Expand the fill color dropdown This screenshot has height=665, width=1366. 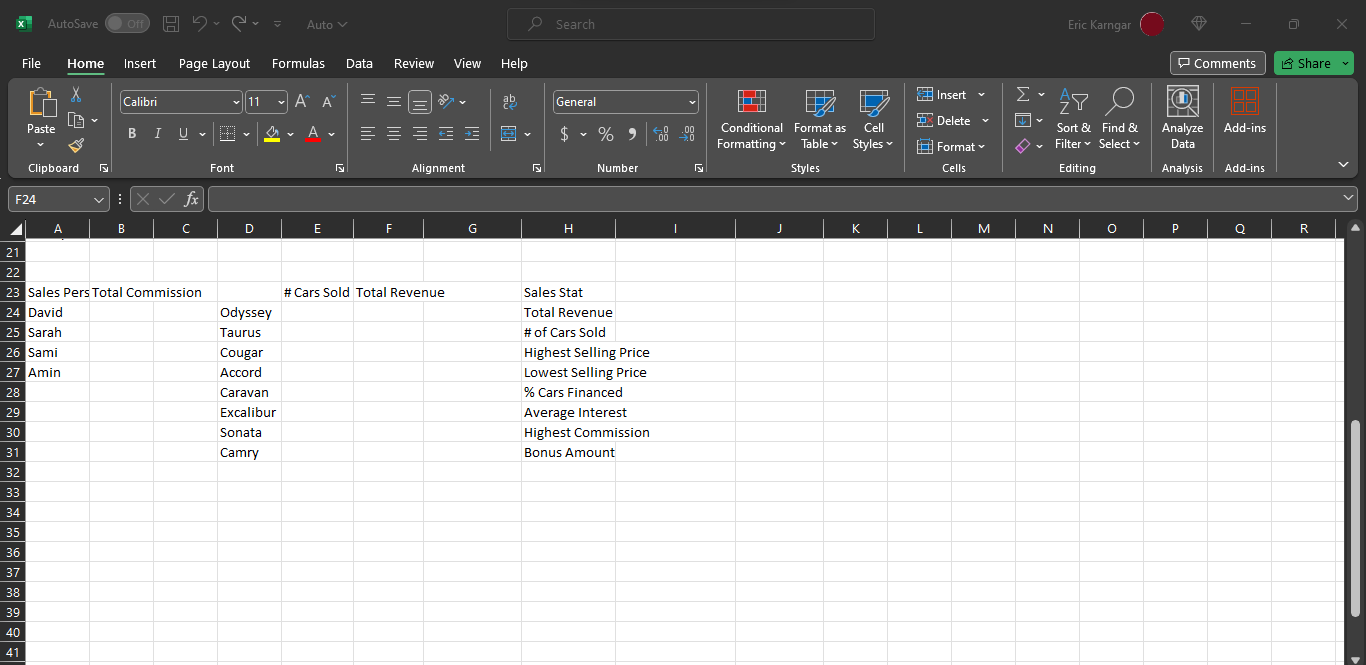[x=290, y=133]
